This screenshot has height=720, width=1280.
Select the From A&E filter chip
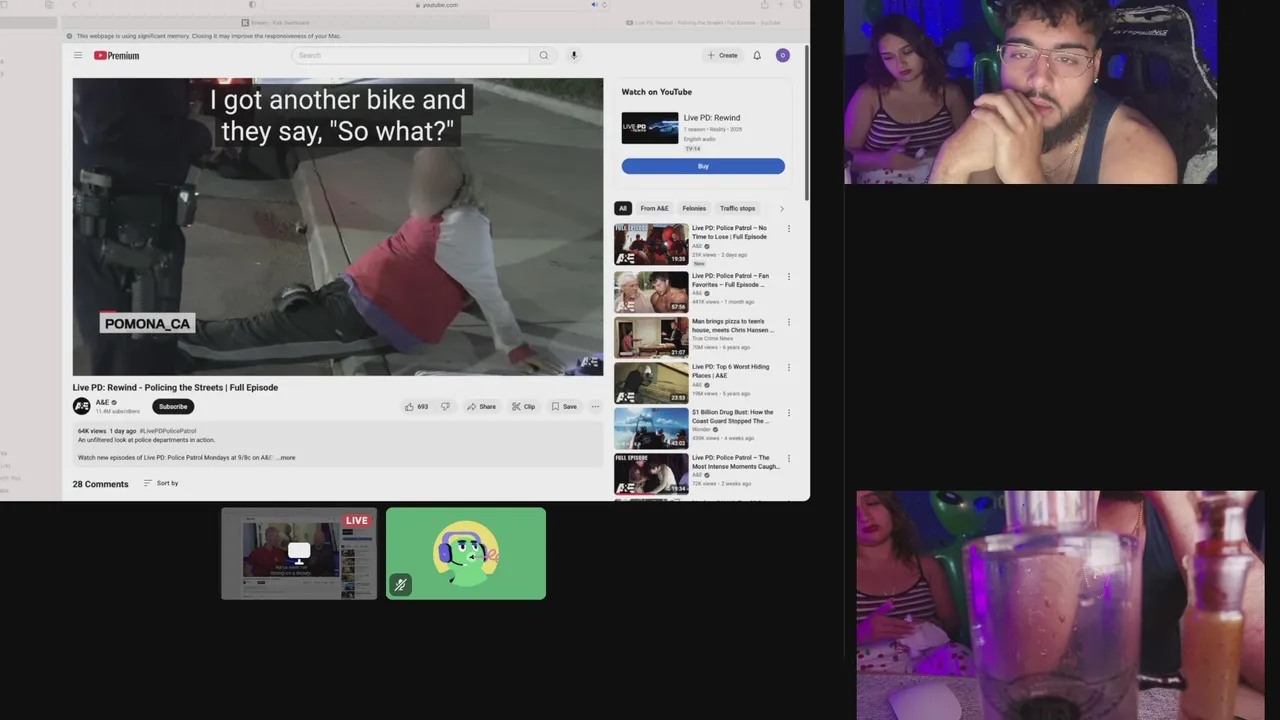point(655,208)
